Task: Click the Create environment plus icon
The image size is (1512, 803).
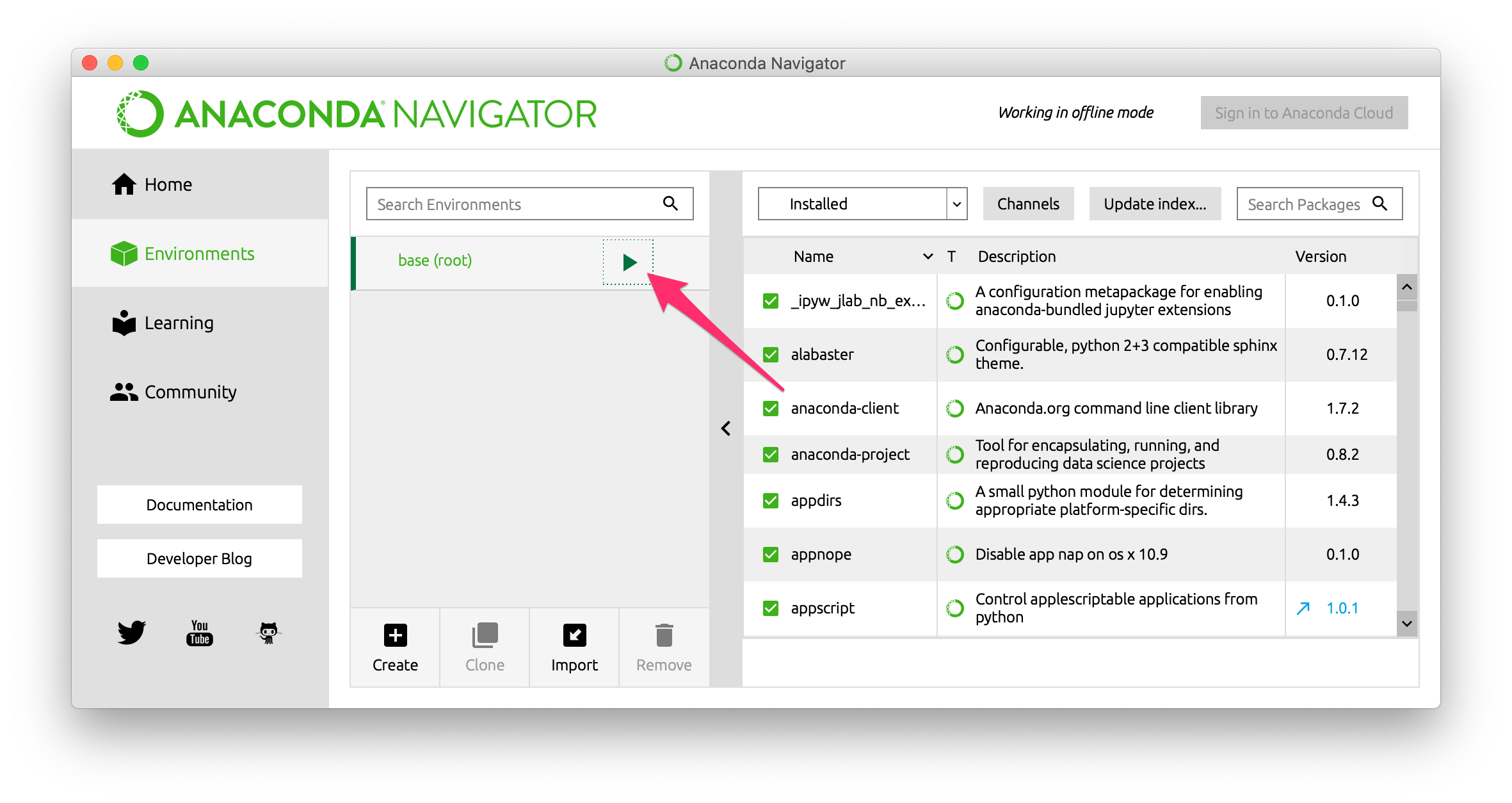Action: [395, 635]
